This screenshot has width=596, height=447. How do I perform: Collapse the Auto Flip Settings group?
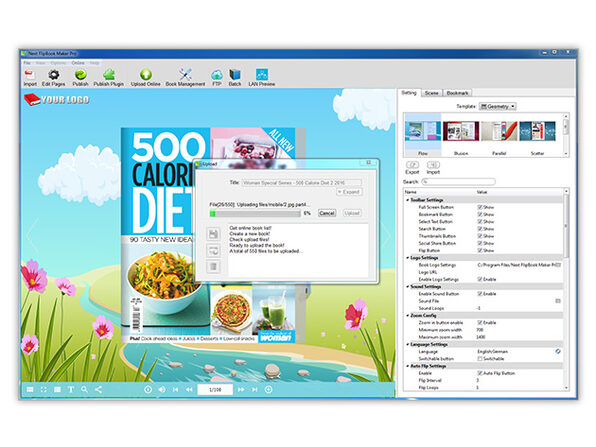(407, 366)
